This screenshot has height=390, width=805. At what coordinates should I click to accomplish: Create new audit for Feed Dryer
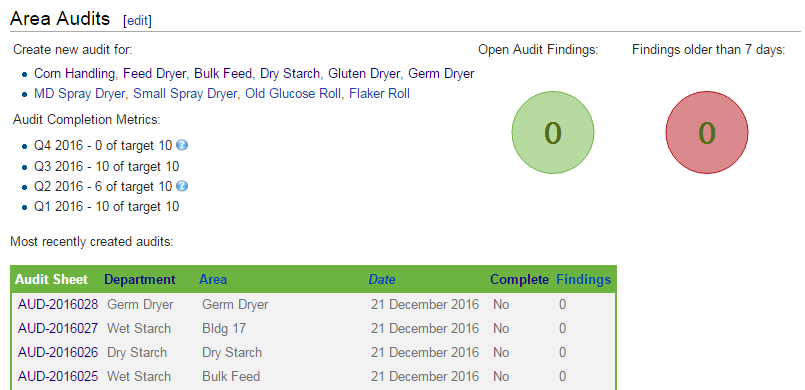point(155,74)
